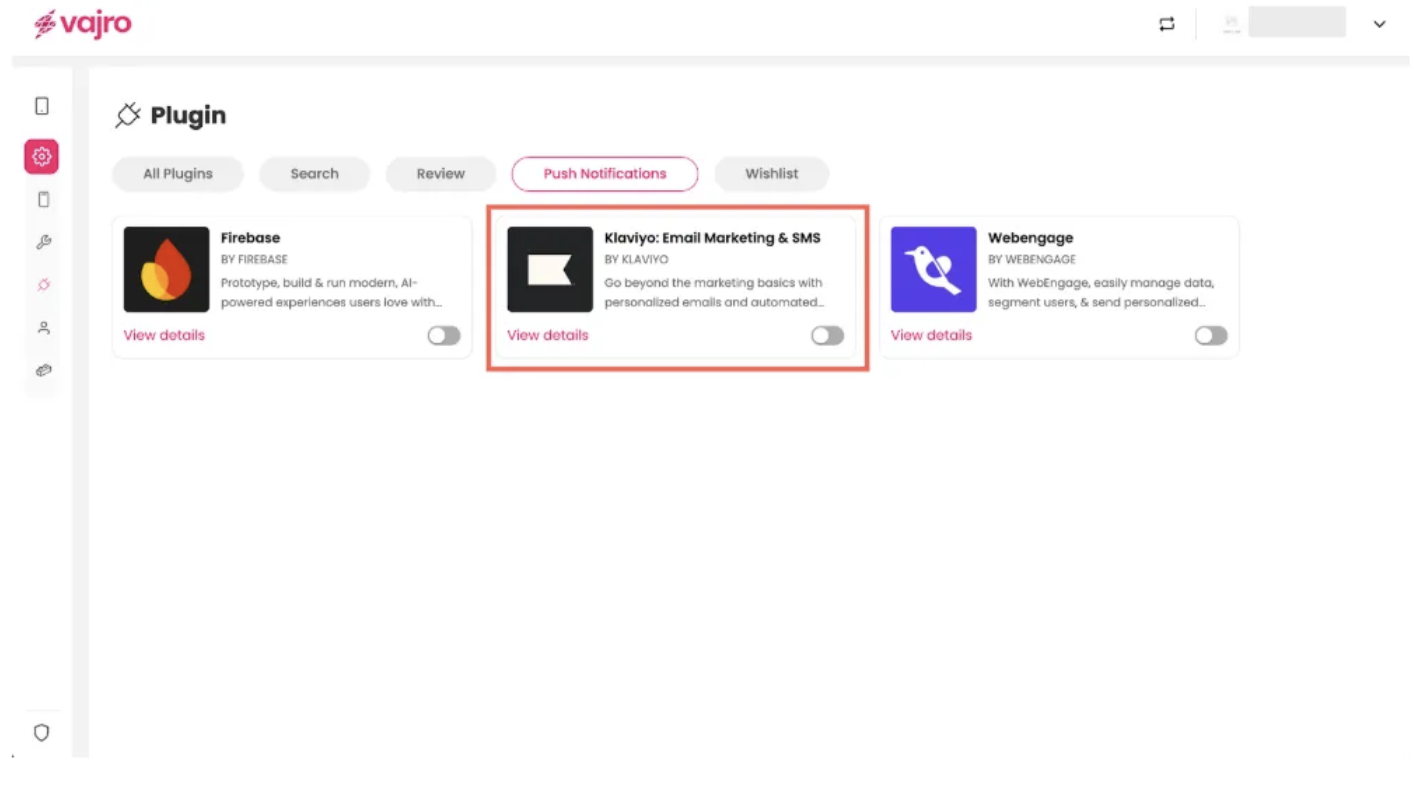Select the pink settings gear sidebar icon
This screenshot has height=796, width=1416.
(42, 156)
